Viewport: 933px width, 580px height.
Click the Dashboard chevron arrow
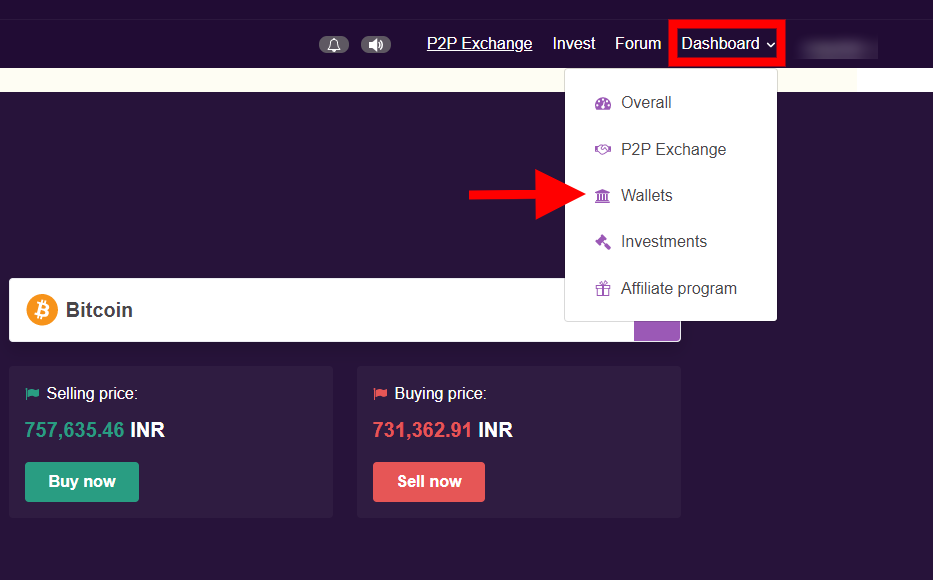click(771, 45)
